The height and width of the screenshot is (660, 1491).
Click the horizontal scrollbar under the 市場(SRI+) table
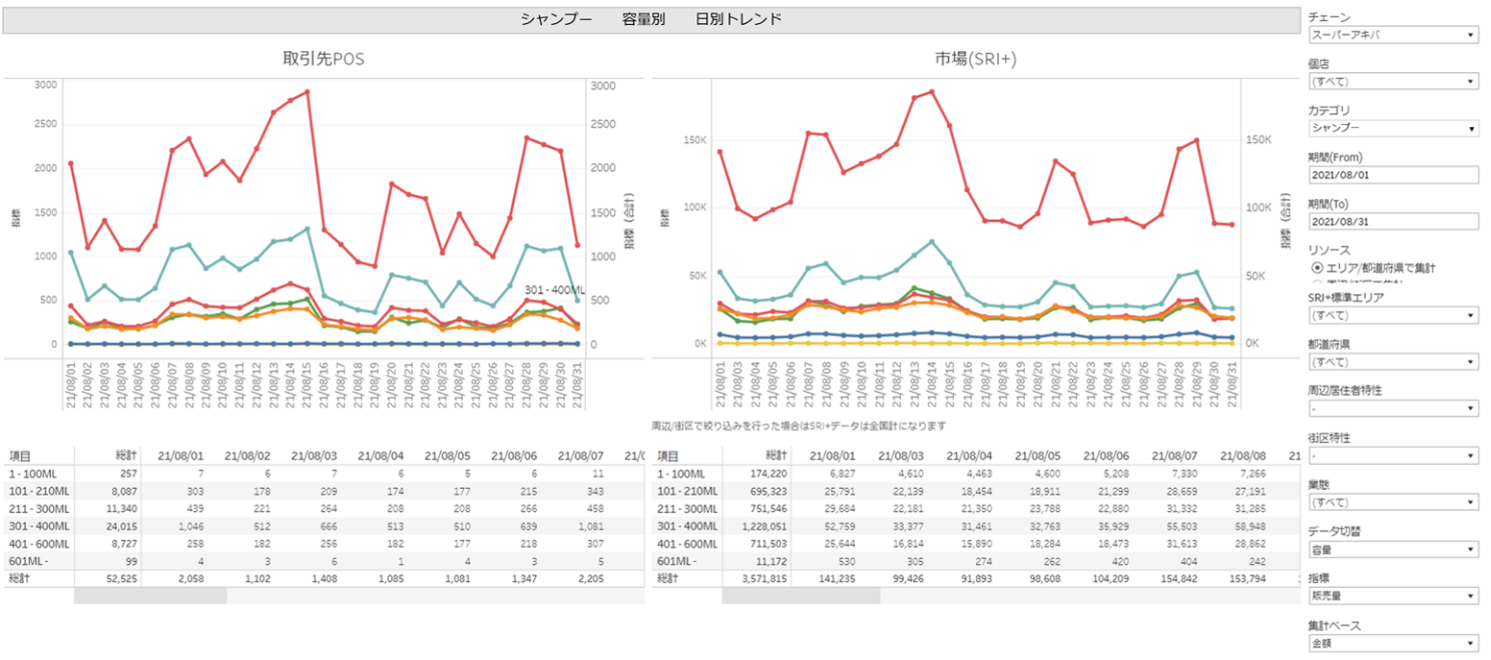click(800, 595)
